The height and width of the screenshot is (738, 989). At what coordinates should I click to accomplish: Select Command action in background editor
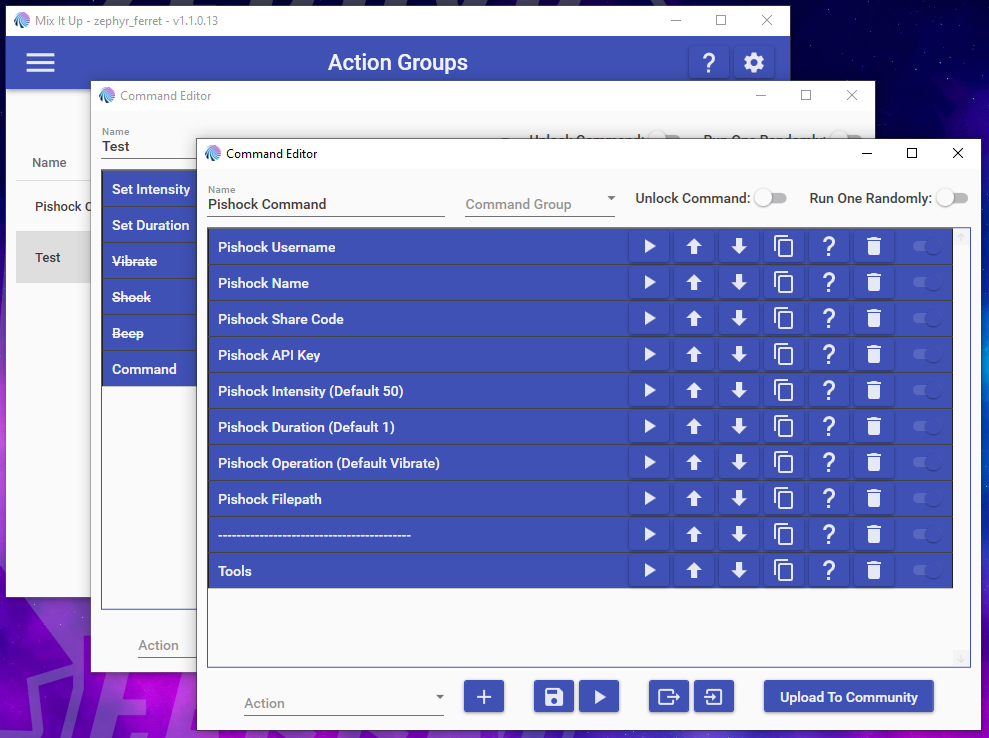point(149,368)
